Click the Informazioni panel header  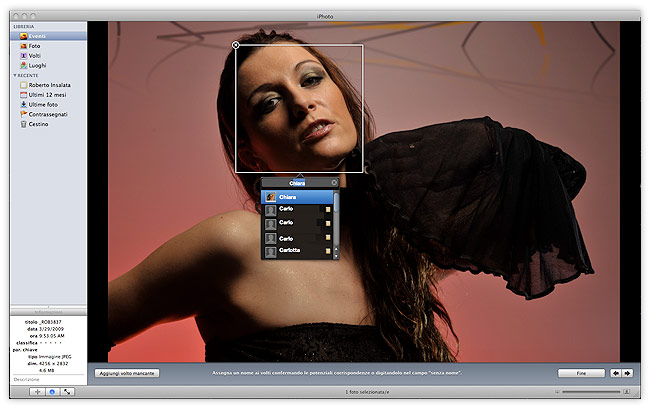pos(49,312)
